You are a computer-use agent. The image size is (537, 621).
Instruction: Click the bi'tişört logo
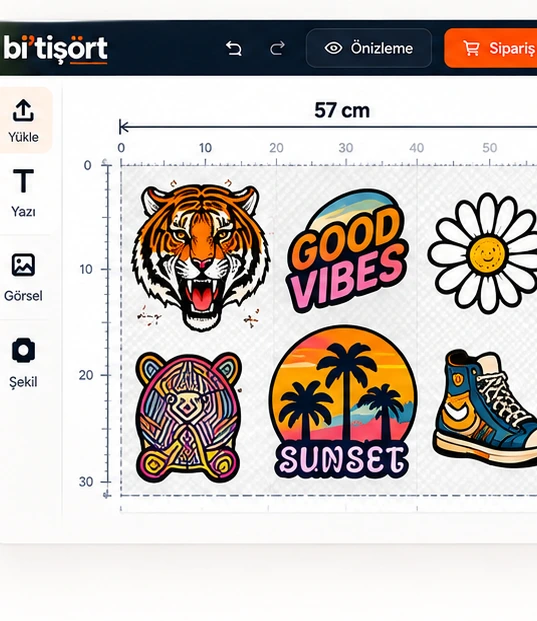55,49
